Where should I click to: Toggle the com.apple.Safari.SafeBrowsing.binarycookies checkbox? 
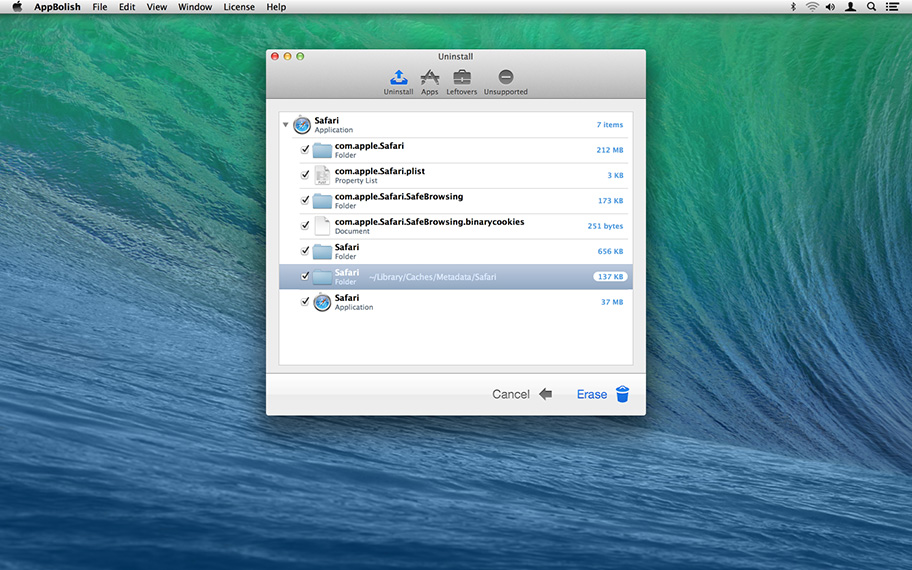point(305,226)
